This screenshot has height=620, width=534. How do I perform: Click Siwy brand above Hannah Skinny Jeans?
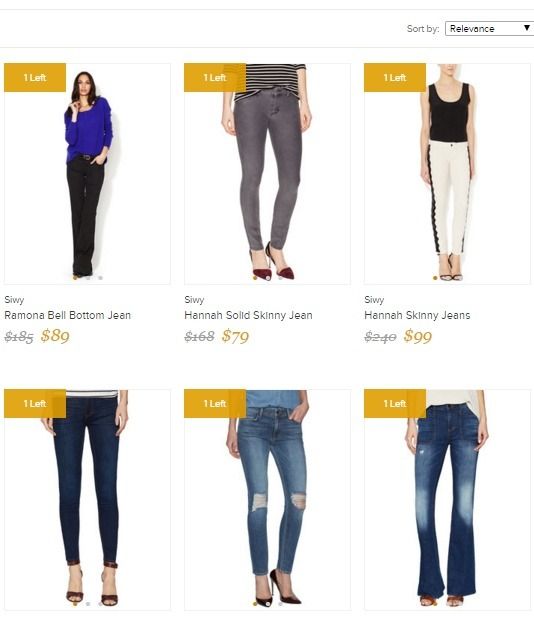374,300
